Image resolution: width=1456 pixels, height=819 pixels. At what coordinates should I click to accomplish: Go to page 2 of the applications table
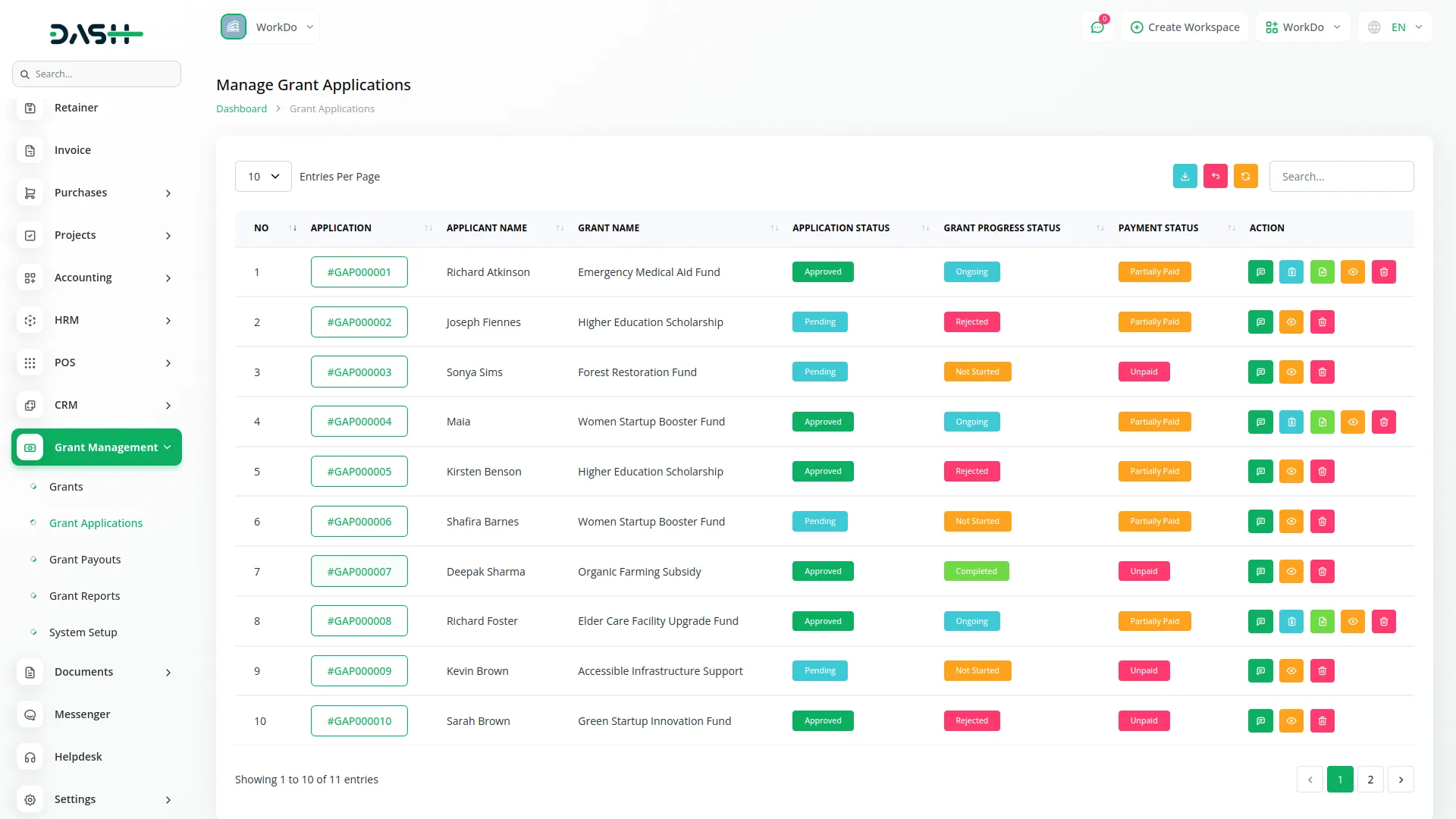click(1370, 779)
